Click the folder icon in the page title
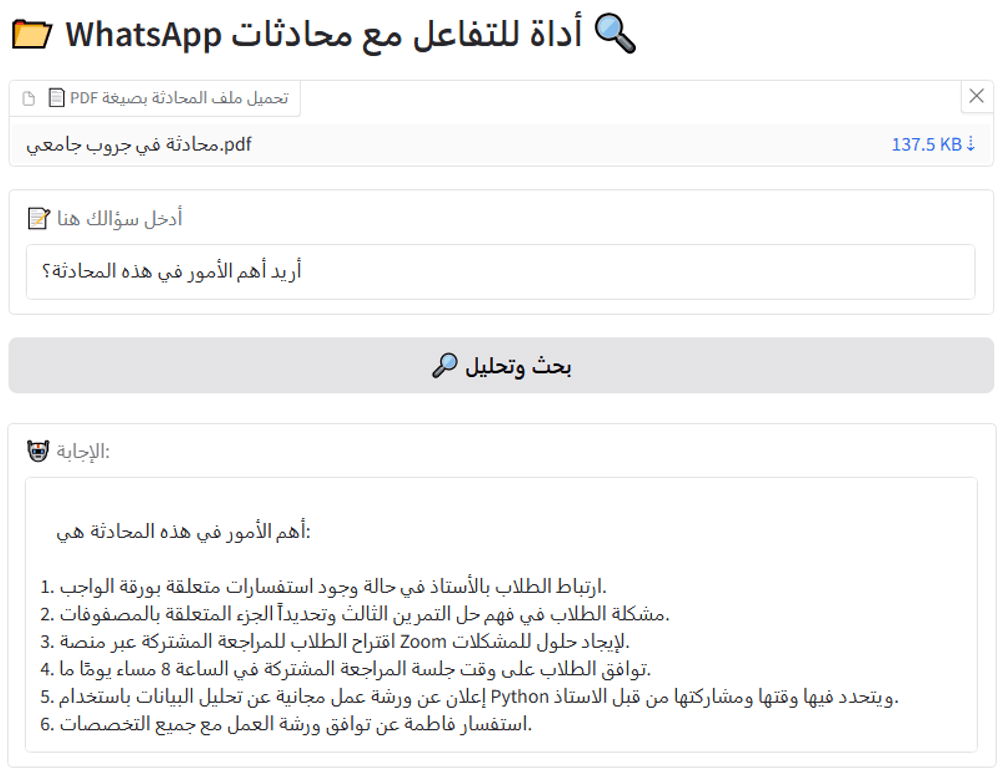The width and height of the screenshot is (1002, 774). click(31, 35)
